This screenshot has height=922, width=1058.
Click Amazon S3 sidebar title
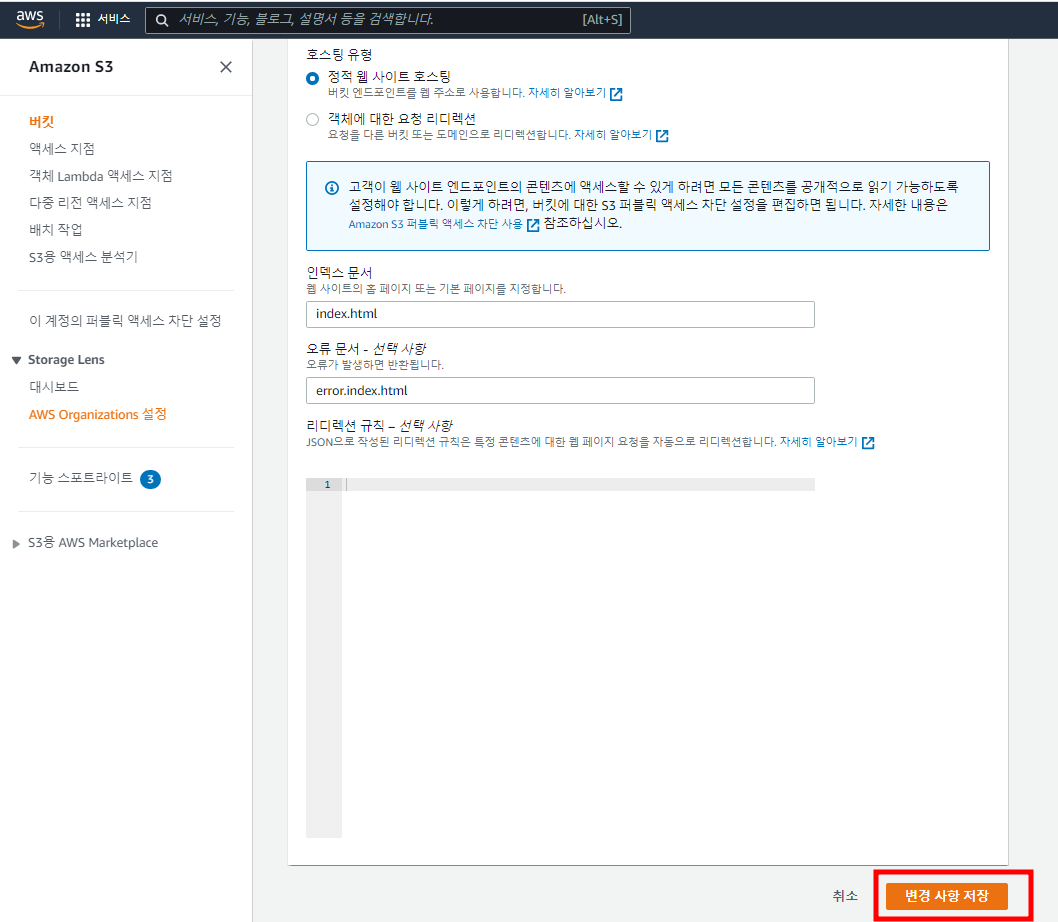pos(71,67)
